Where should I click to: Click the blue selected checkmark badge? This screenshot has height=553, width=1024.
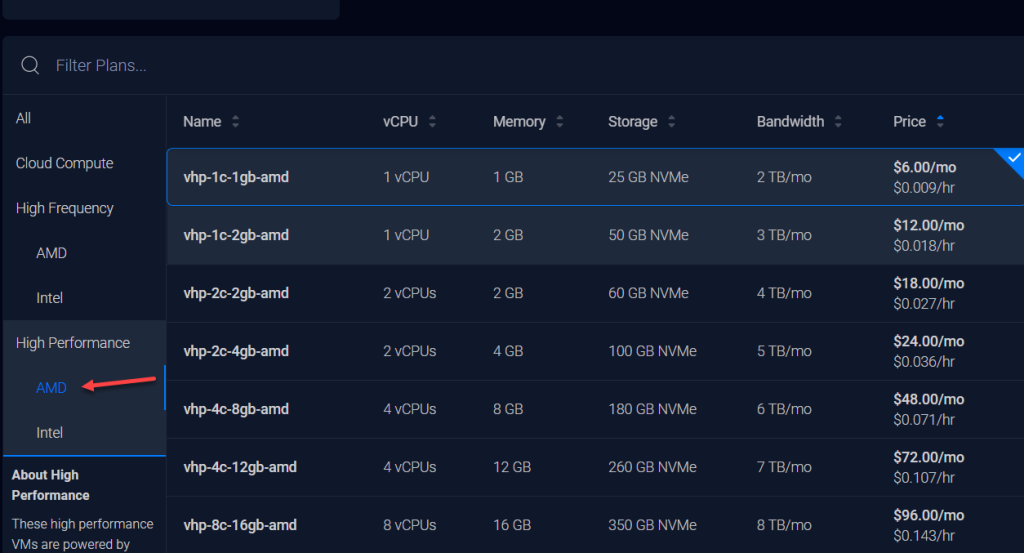pyautogui.click(x=1013, y=159)
